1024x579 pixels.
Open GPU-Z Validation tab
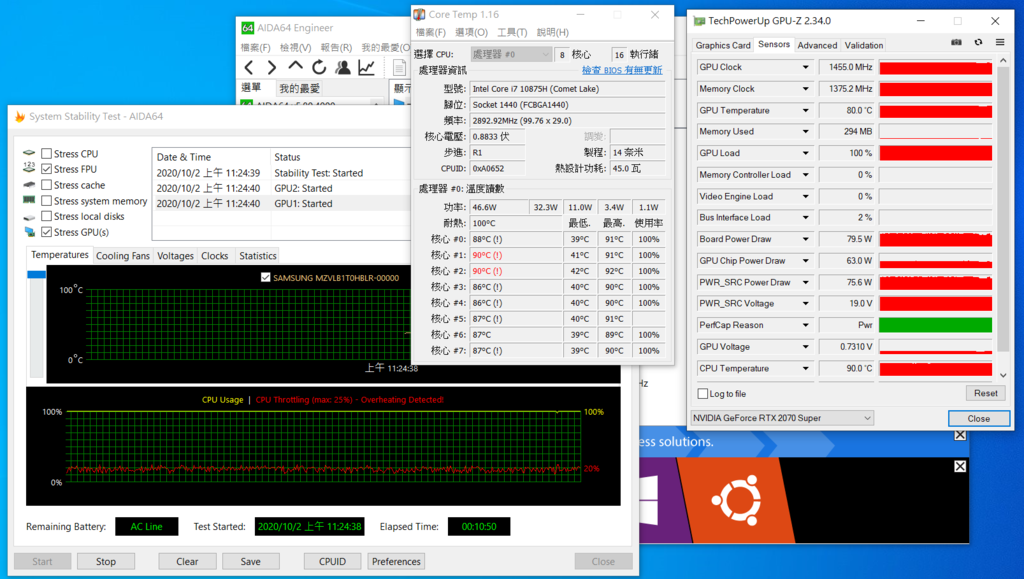863,45
